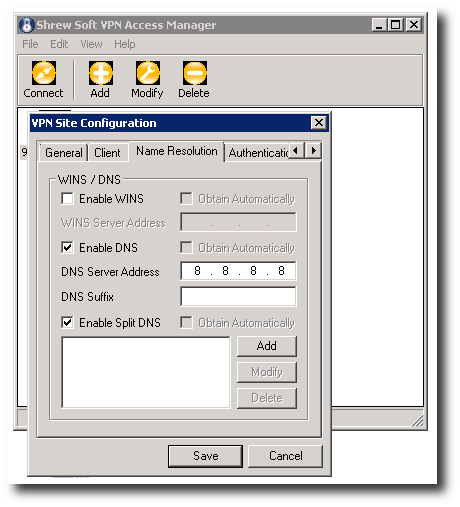Click Add button for split DNS
460x507 pixels.
[267, 346]
